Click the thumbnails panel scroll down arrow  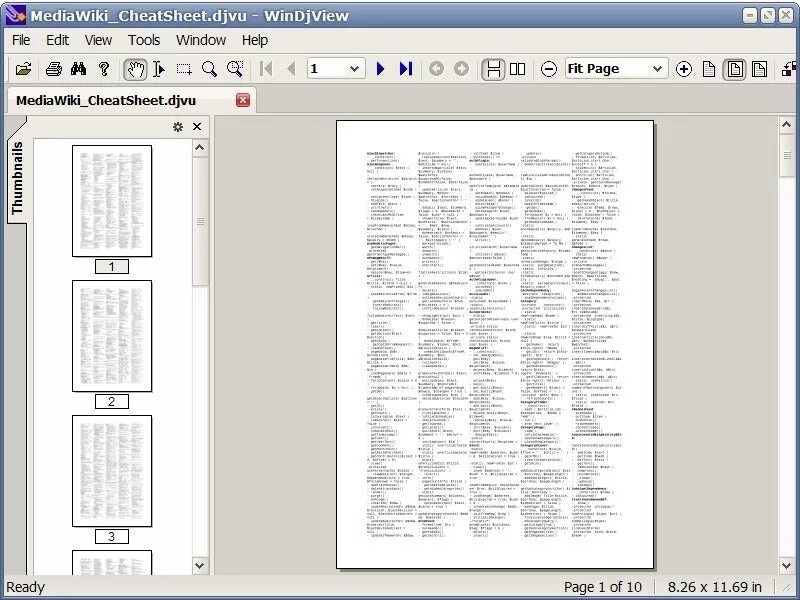(x=199, y=565)
